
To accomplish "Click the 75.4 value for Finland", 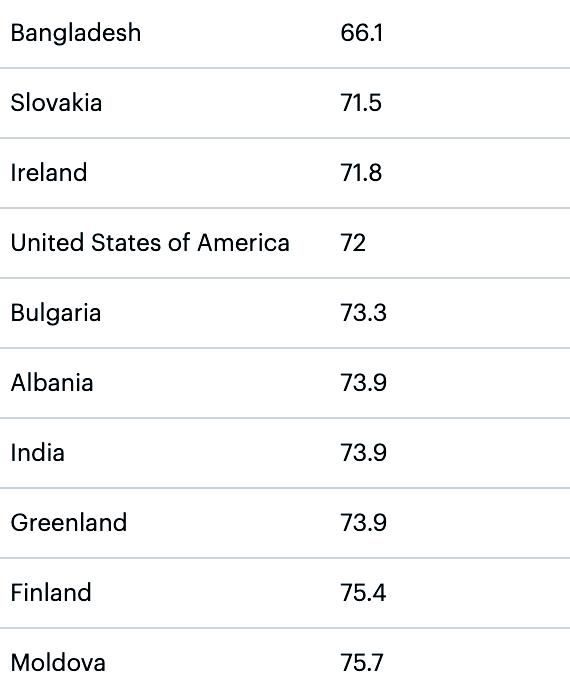I will (x=363, y=593).
